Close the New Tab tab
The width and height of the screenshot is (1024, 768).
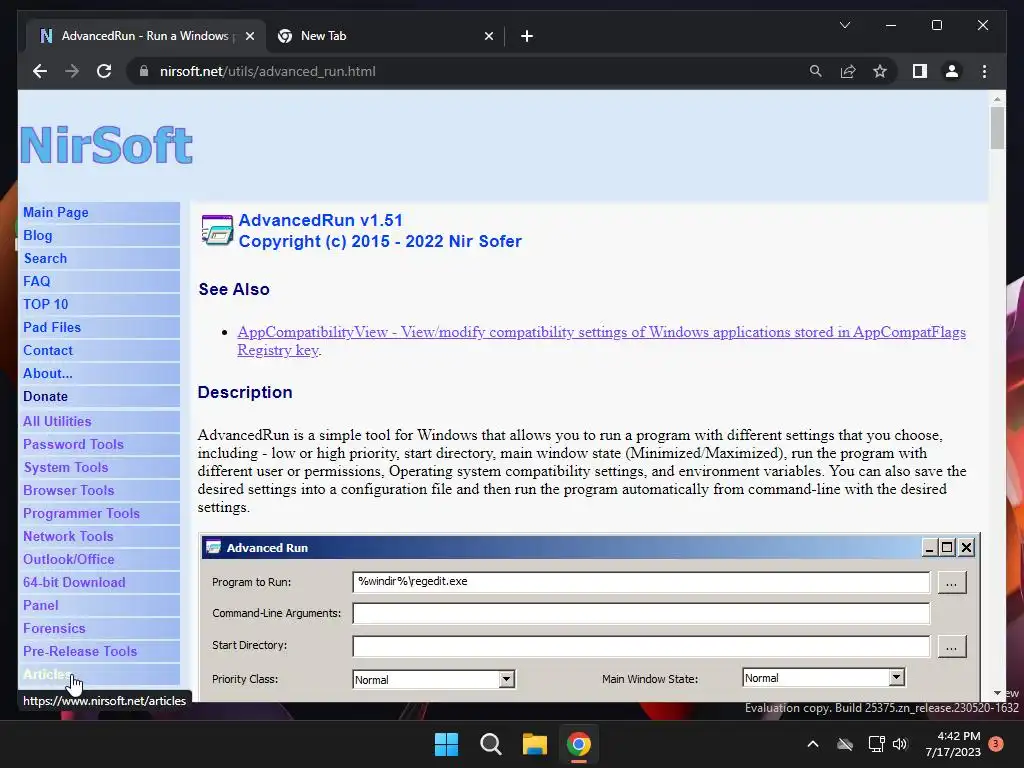[x=488, y=36]
